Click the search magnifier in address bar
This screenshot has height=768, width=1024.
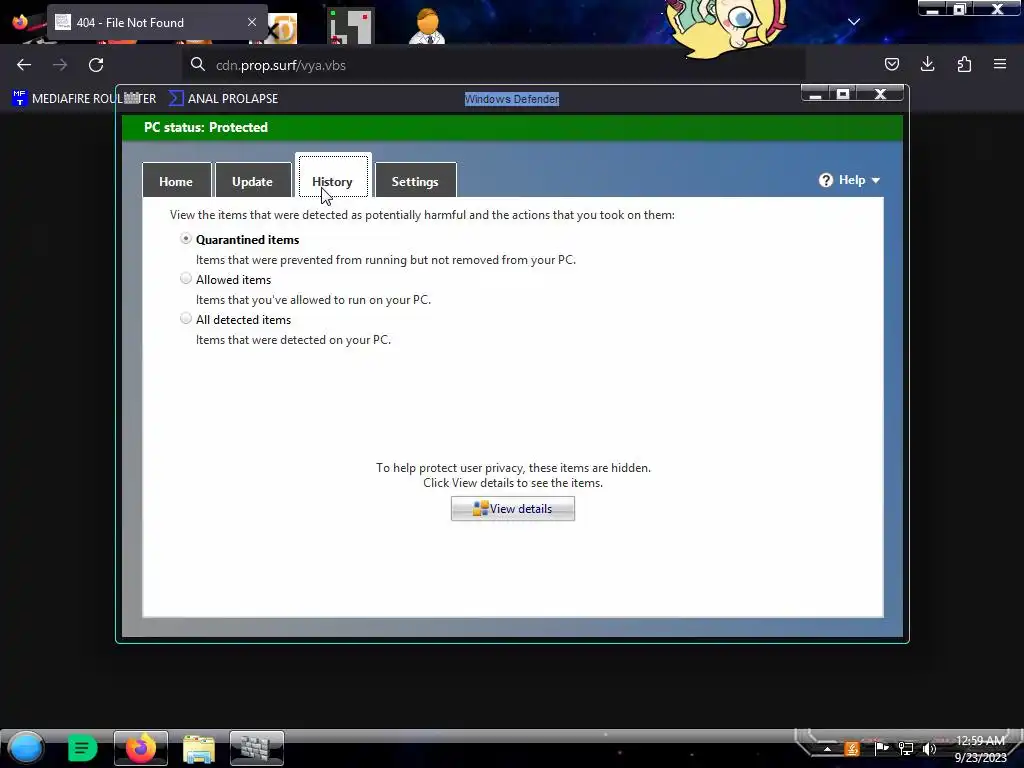pos(198,65)
